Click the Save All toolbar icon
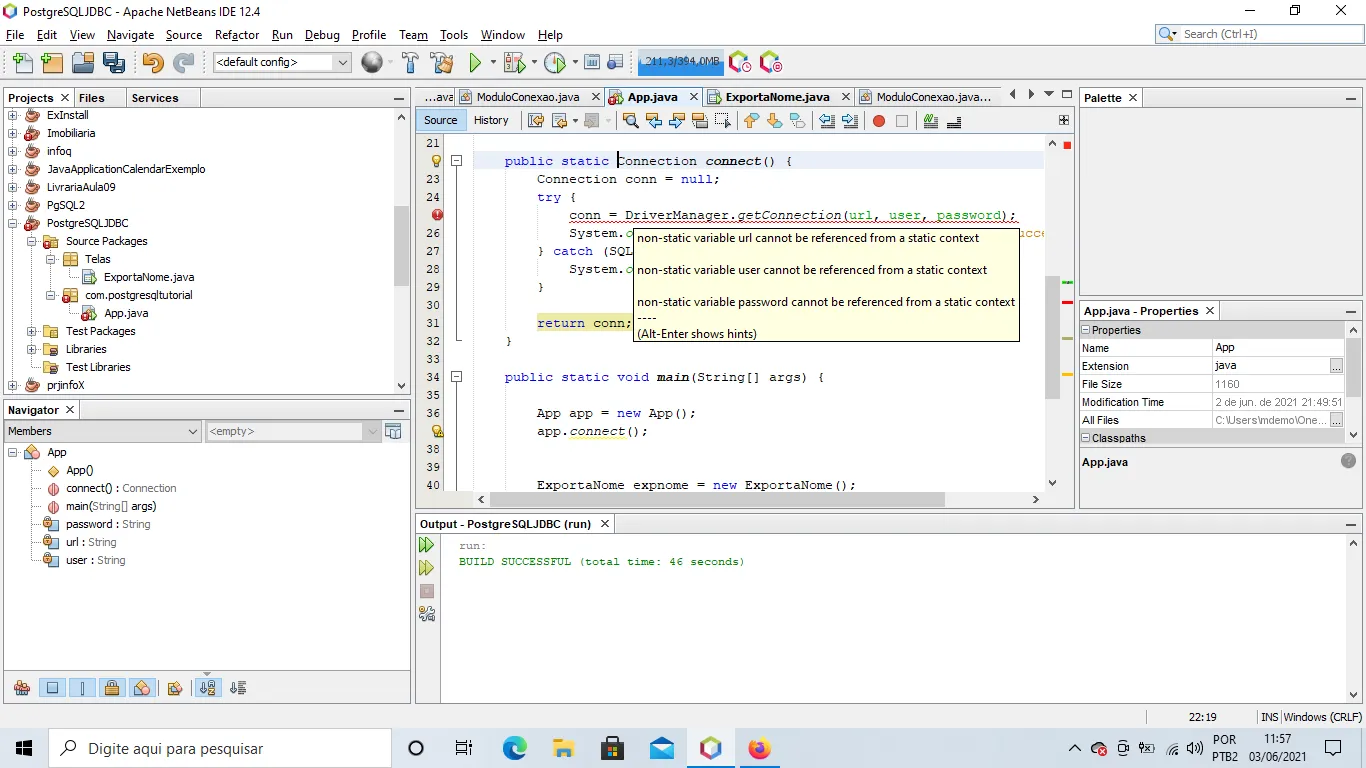The width and height of the screenshot is (1366, 768). 114,63
